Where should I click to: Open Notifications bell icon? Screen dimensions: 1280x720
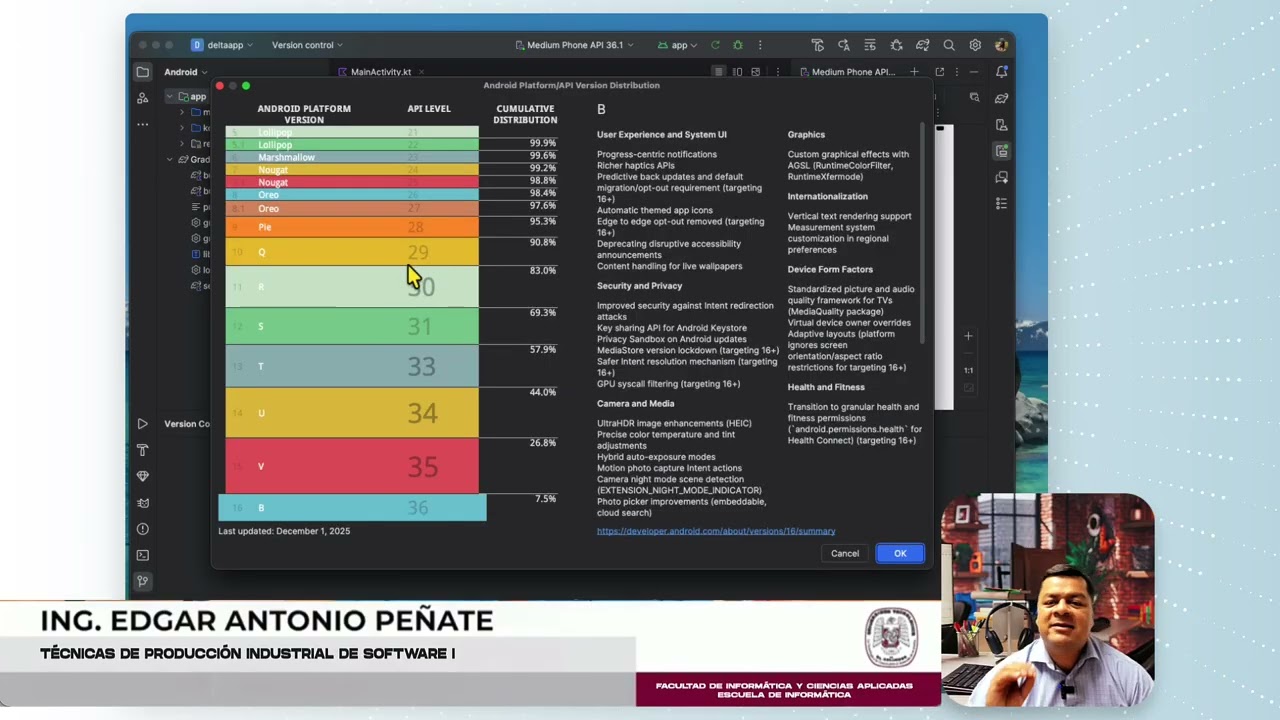point(1001,72)
